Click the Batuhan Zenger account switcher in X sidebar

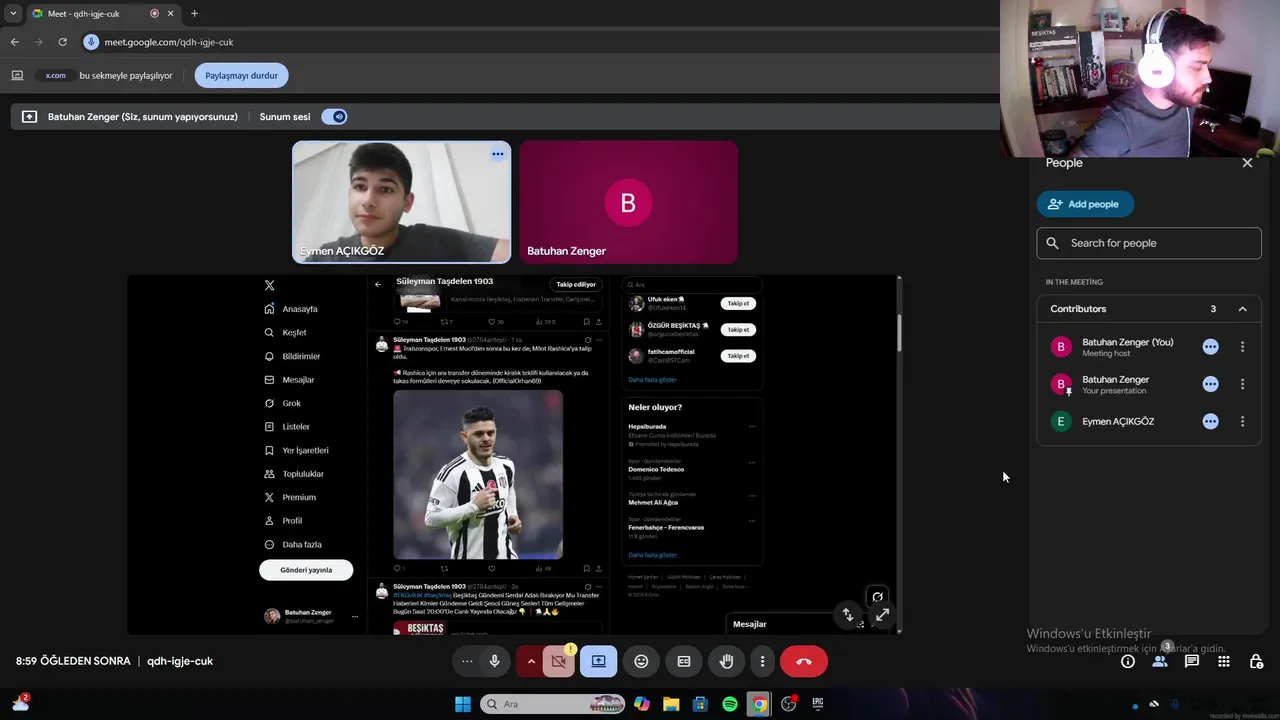click(310, 616)
